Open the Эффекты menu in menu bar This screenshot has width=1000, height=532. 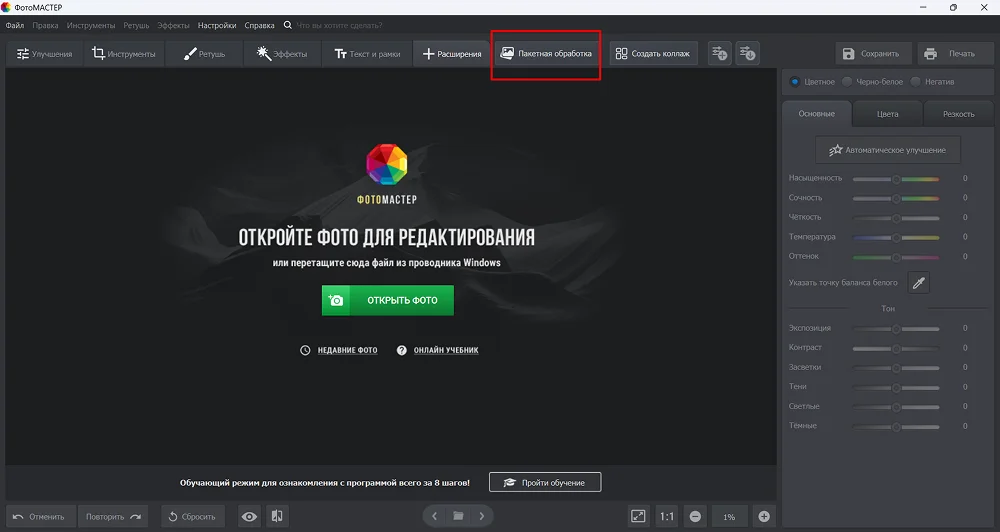[173, 26]
